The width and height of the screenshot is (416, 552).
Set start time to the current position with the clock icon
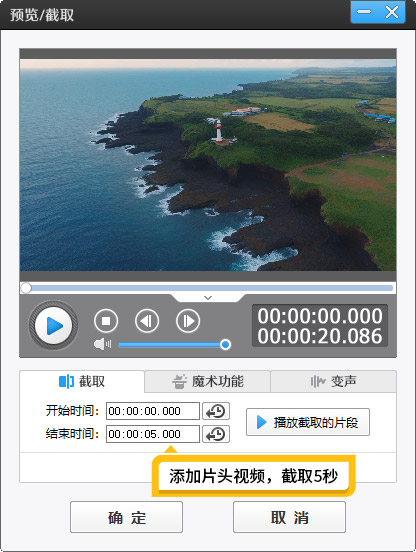pyautogui.click(x=216, y=411)
